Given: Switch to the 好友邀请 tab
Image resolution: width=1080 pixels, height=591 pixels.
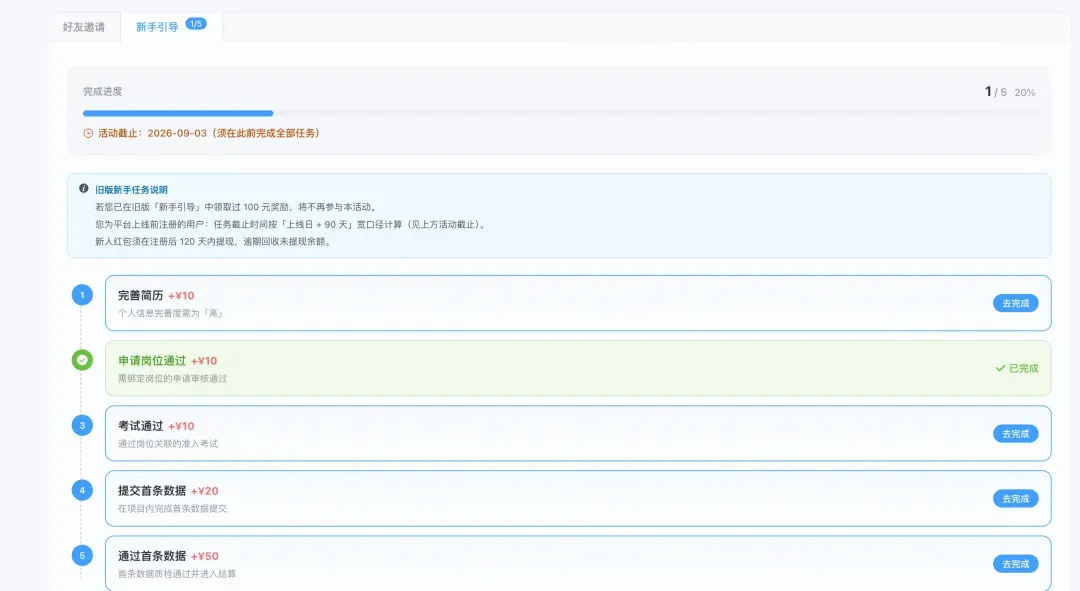Looking at the screenshot, I should pos(84,27).
